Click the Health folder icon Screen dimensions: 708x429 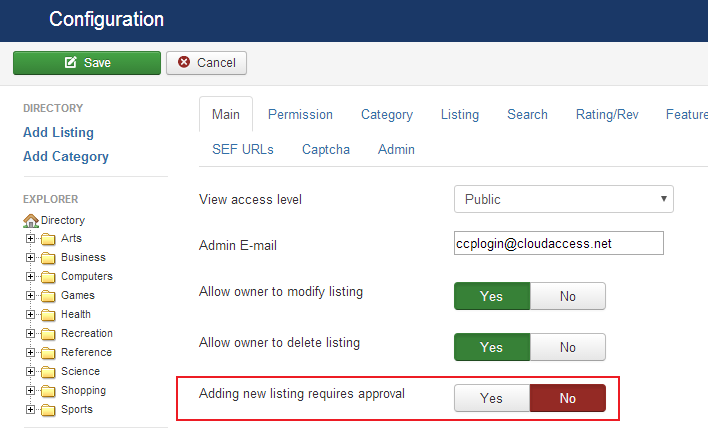tap(48, 315)
